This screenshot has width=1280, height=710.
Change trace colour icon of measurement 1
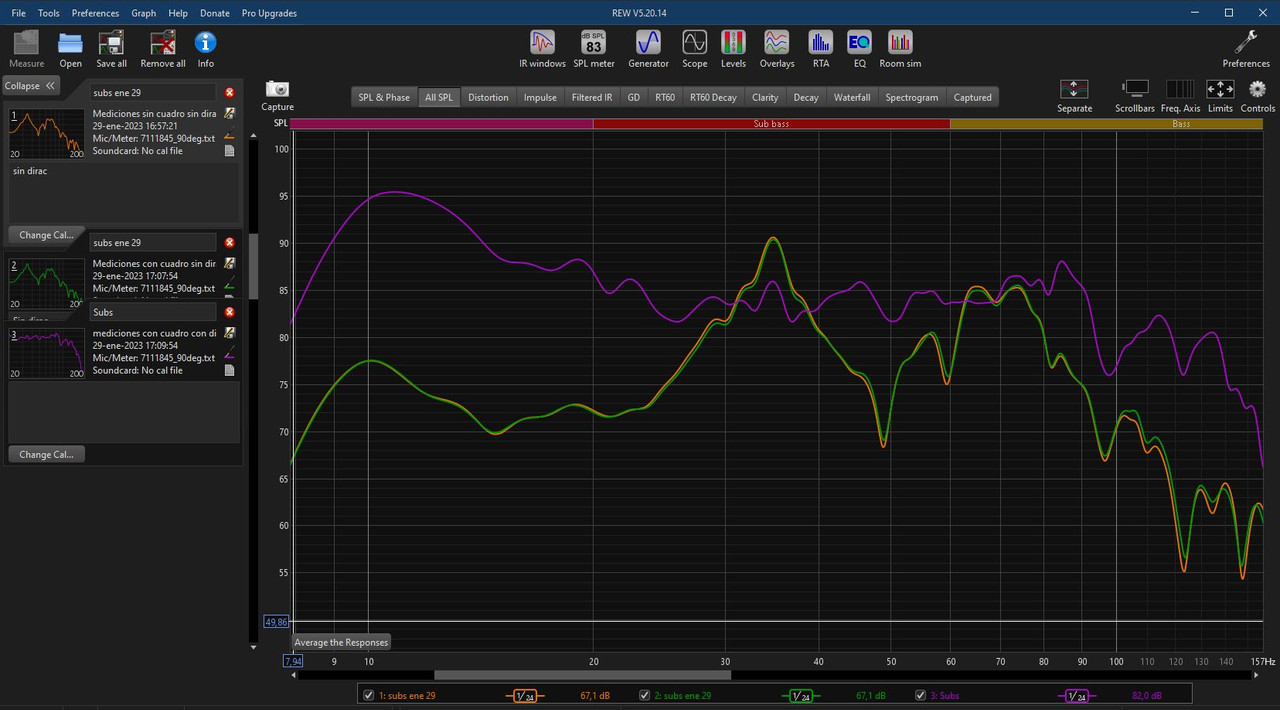pyautogui.click(x=229, y=136)
